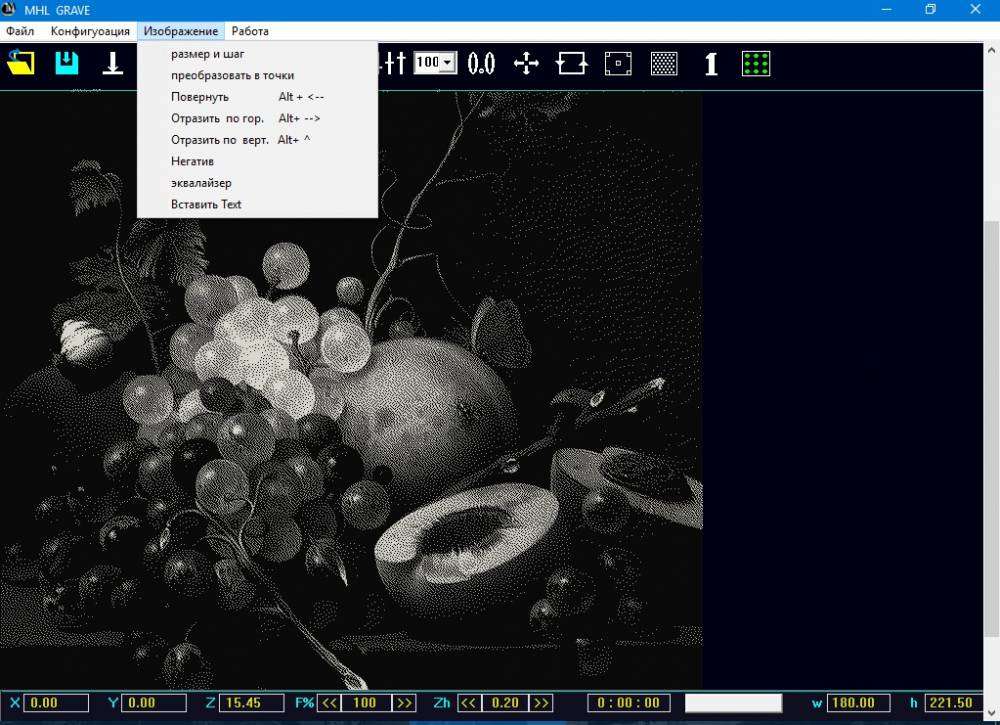Open the Конфигуоация menu

click(90, 31)
